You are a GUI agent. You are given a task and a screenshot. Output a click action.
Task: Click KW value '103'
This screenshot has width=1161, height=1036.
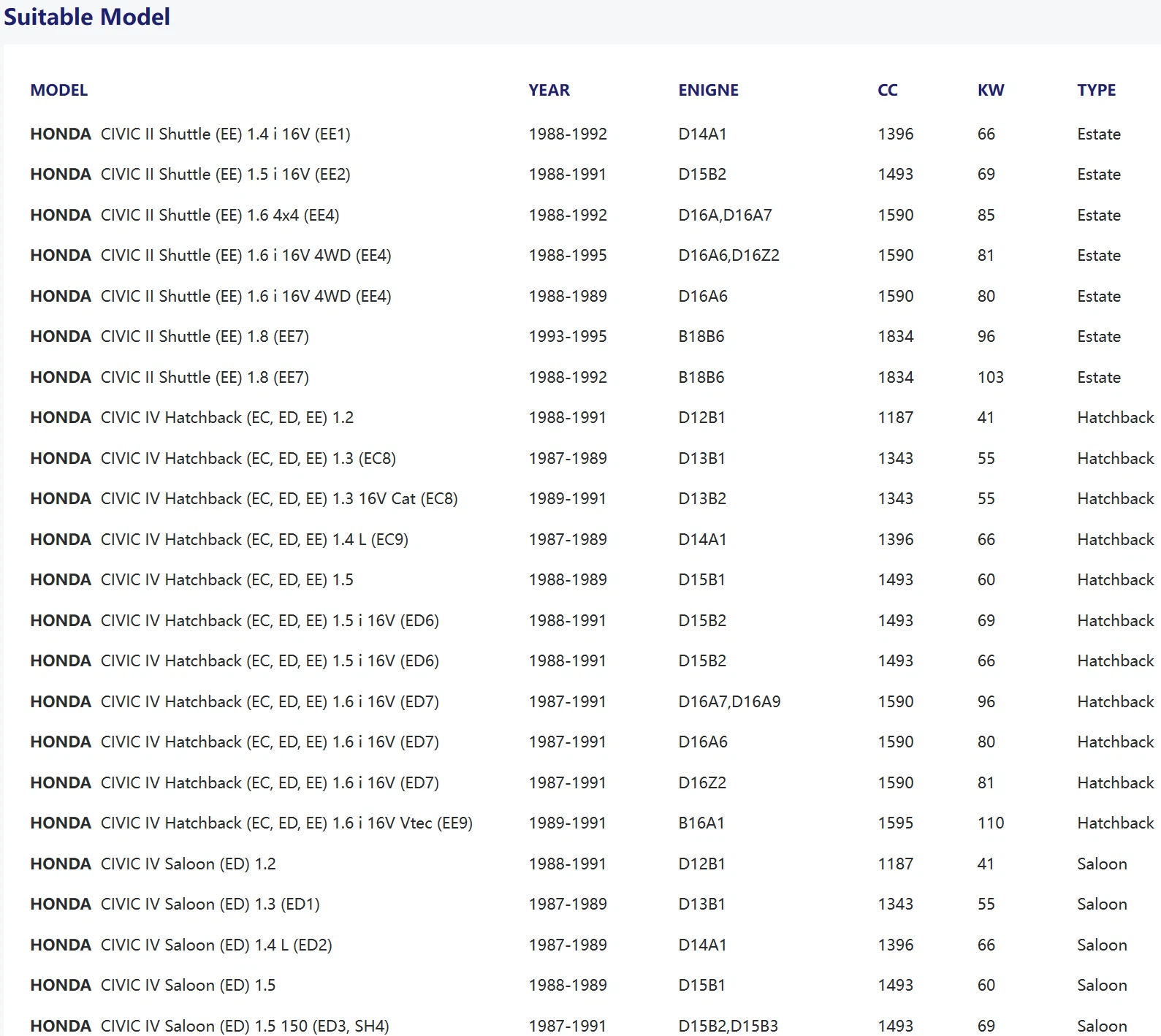(991, 378)
